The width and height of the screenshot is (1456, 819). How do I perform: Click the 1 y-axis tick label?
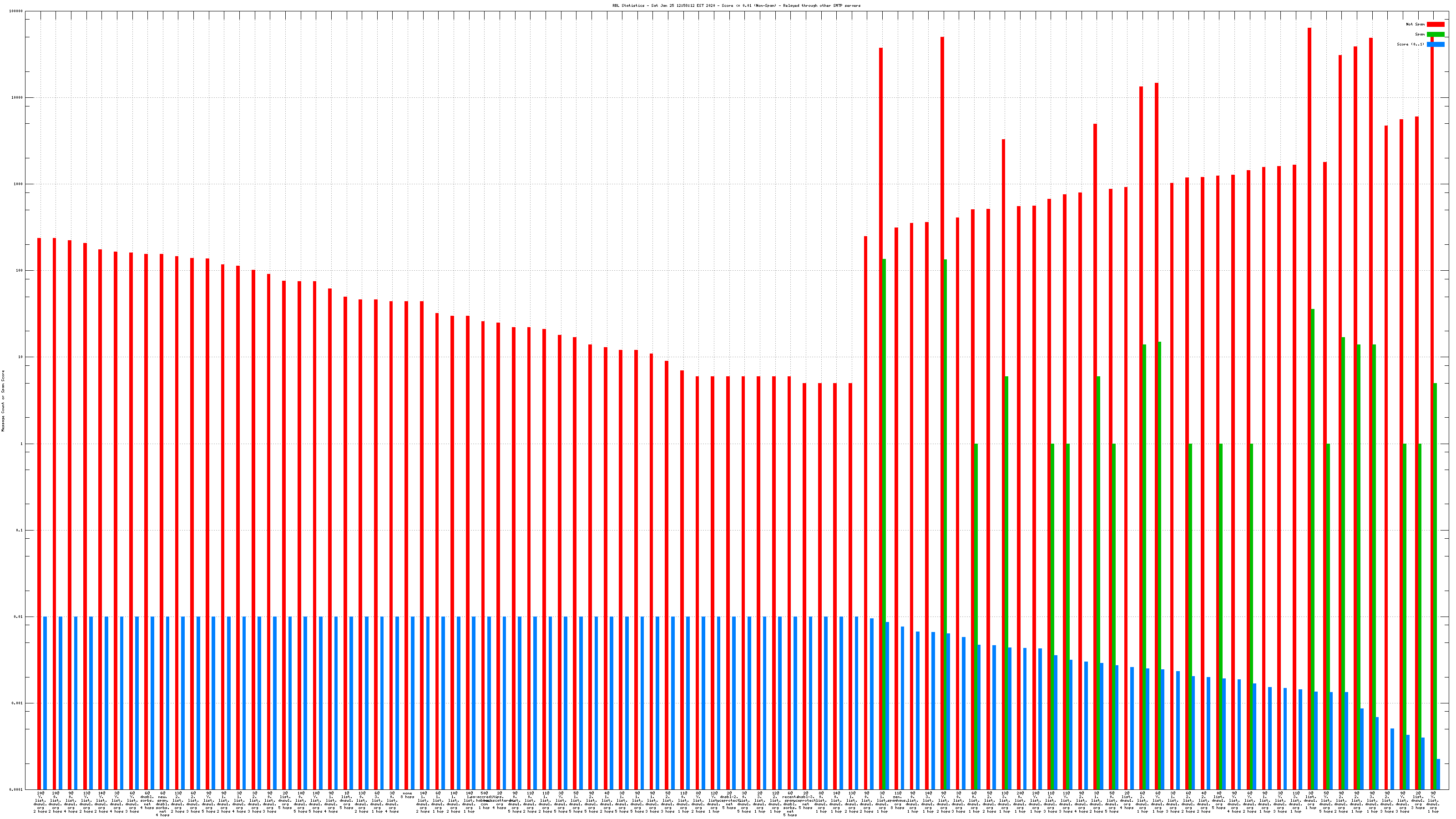pos(22,444)
